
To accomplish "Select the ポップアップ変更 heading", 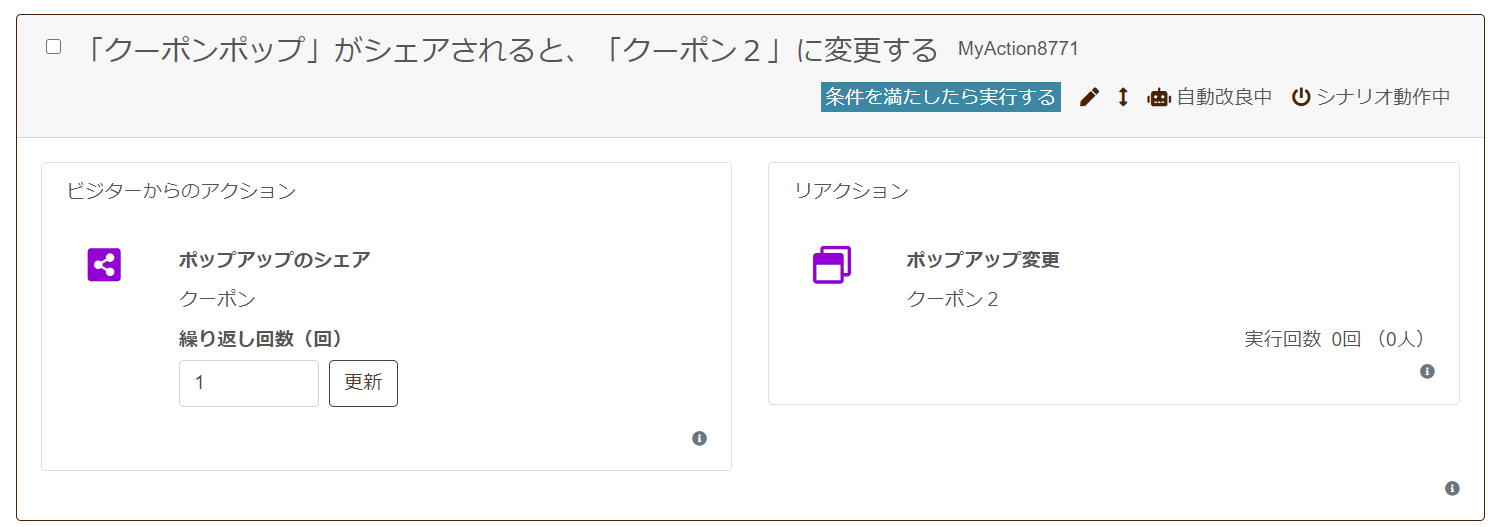I will (x=983, y=260).
